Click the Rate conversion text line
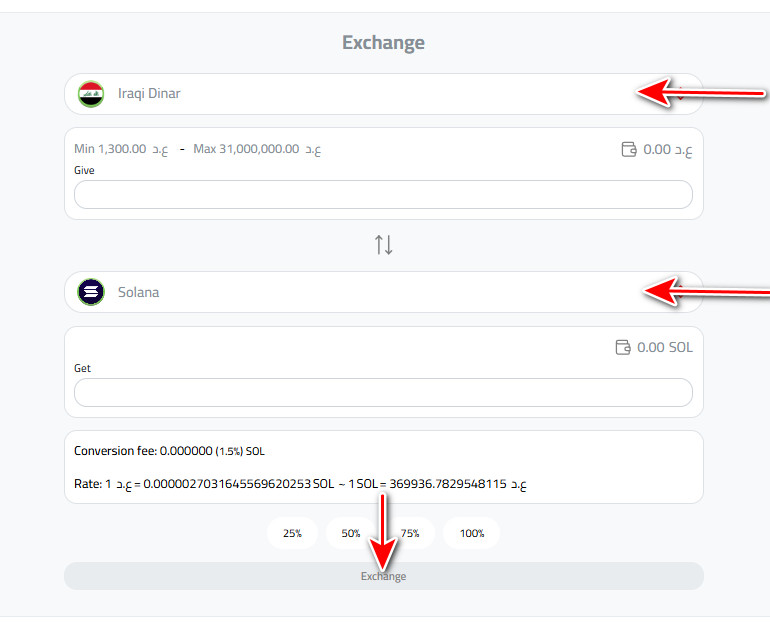The width and height of the screenshot is (770, 626). [x=300, y=484]
